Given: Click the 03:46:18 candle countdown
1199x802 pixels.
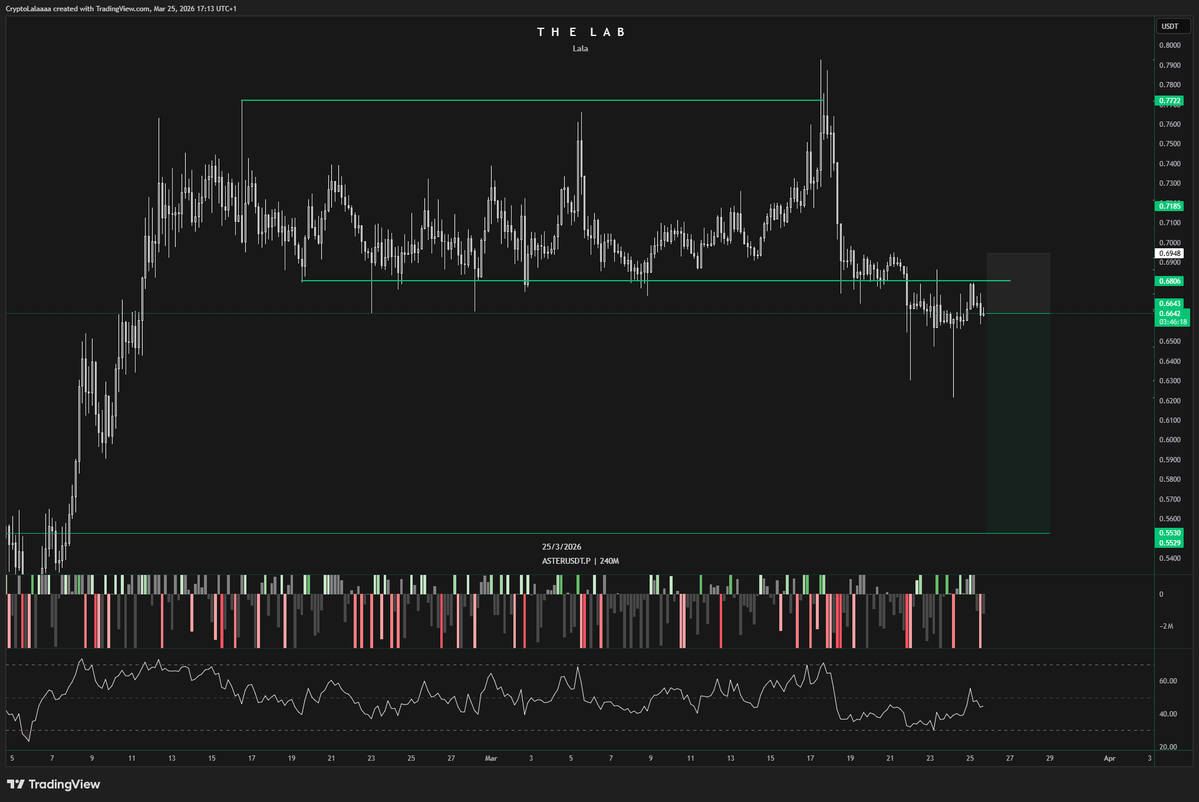Looking at the screenshot, I should point(1171,322).
